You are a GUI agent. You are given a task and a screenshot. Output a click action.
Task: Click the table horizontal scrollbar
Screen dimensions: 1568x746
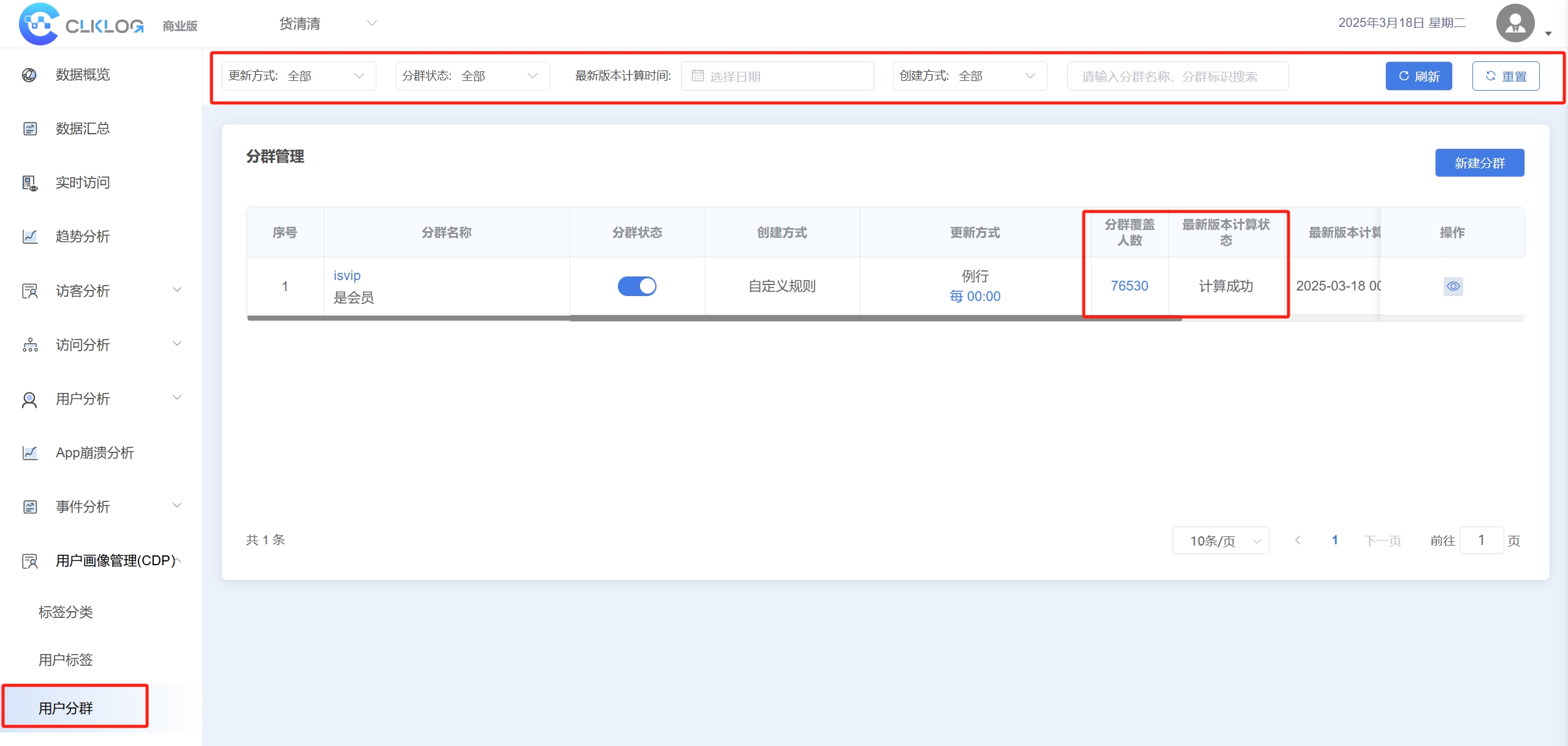pyautogui.click(x=714, y=318)
